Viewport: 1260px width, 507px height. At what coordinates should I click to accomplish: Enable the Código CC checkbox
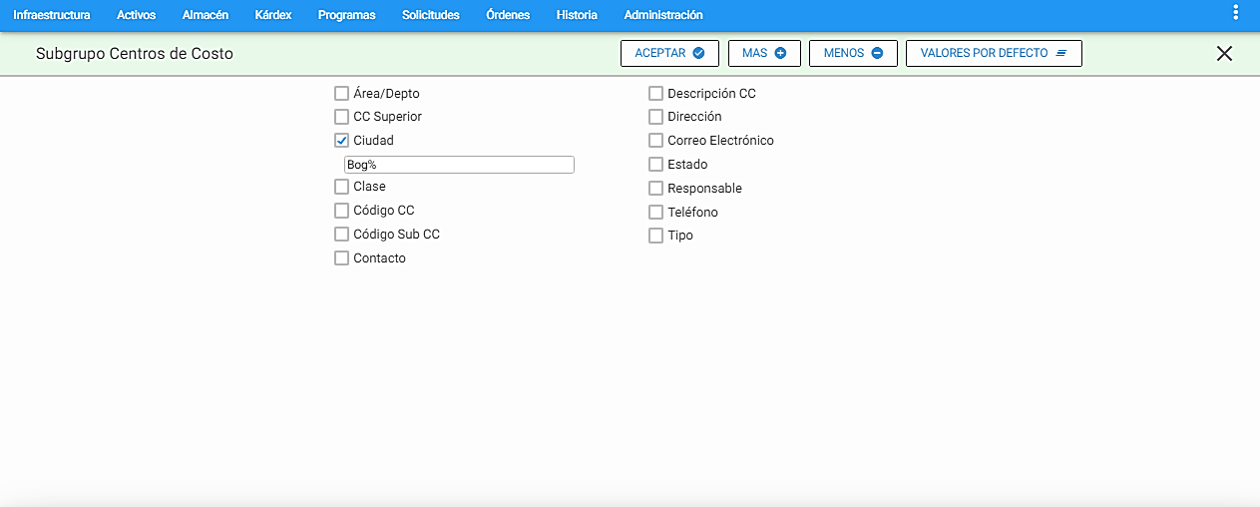[x=342, y=211]
